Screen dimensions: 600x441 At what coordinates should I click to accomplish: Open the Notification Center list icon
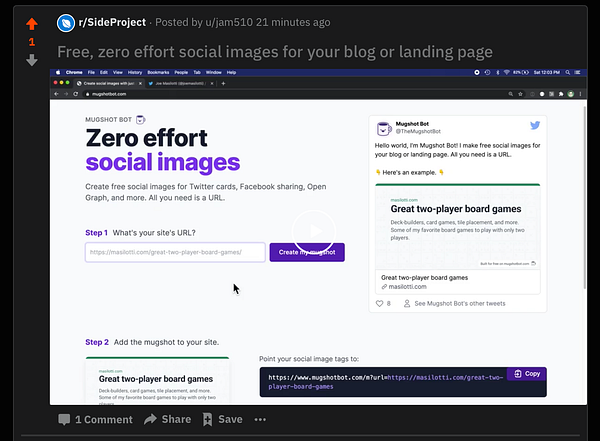[x=577, y=72]
